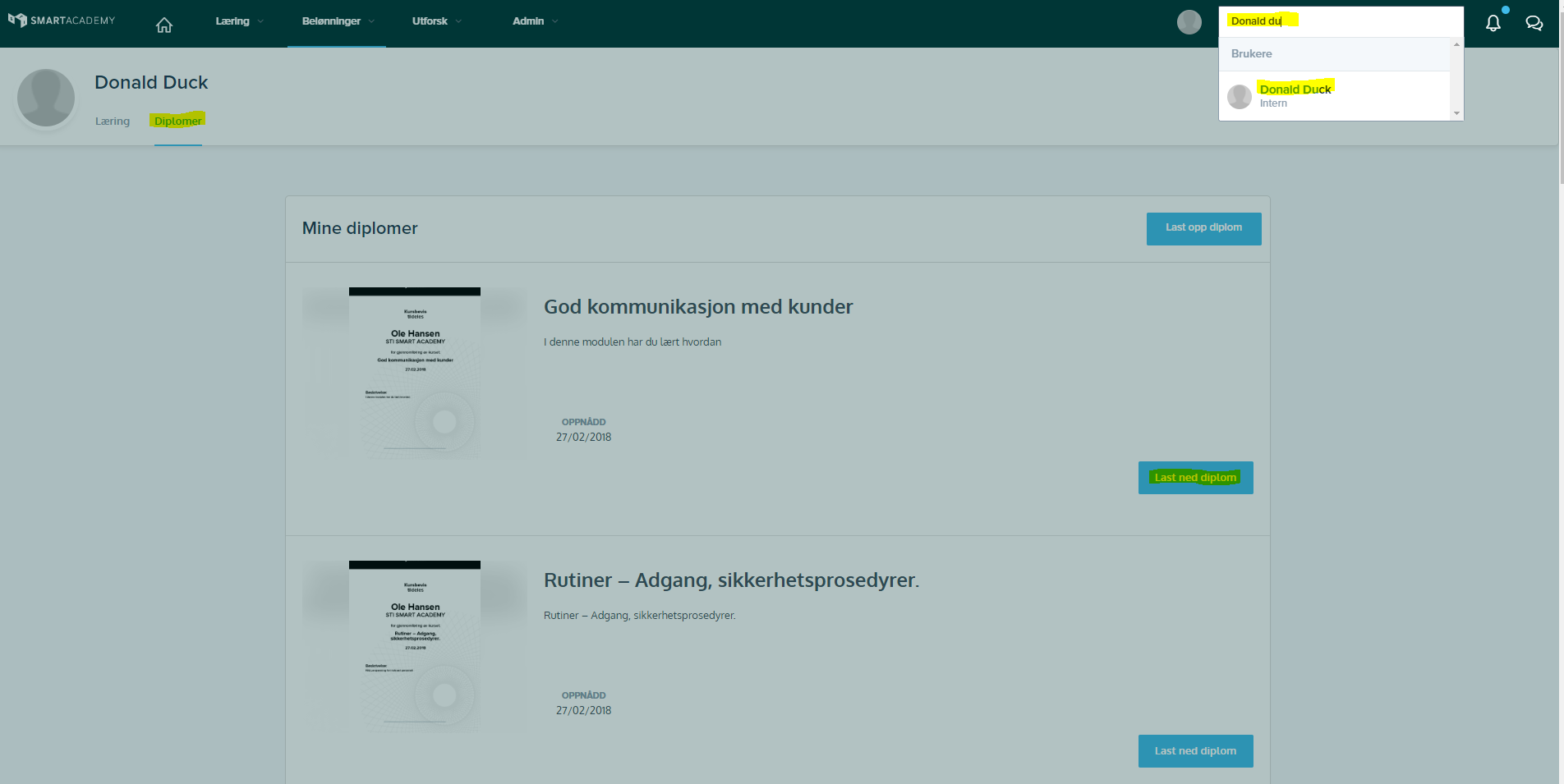Expand the Admin dropdown menu

coord(535,21)
